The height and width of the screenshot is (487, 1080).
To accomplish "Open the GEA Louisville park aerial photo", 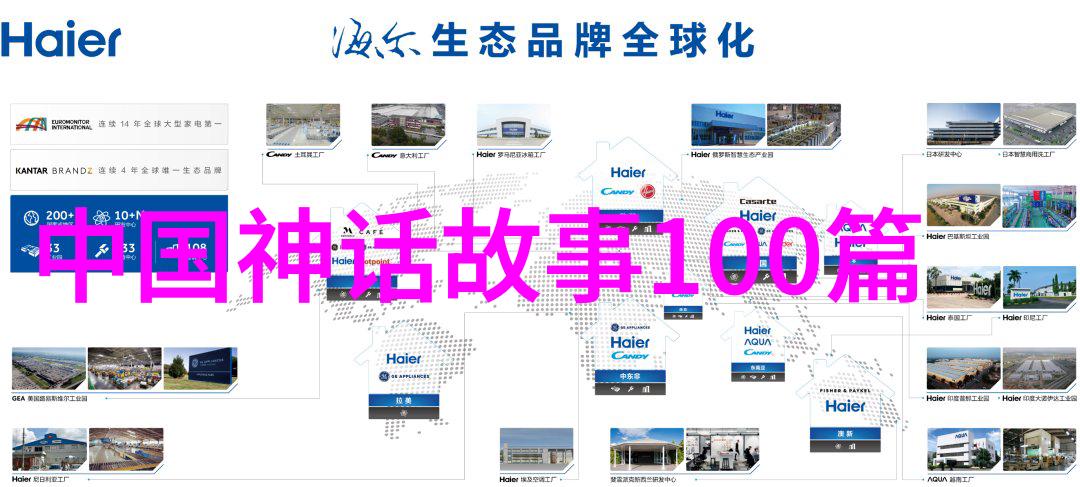I will click(48, 369).
